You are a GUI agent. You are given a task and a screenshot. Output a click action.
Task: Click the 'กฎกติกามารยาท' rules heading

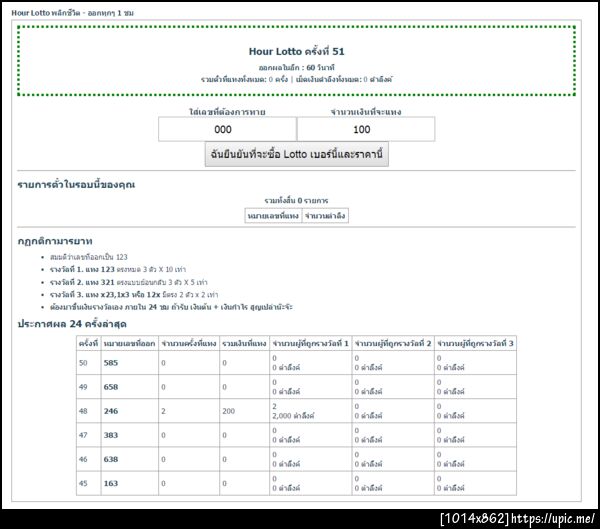(x=55, y=241)
